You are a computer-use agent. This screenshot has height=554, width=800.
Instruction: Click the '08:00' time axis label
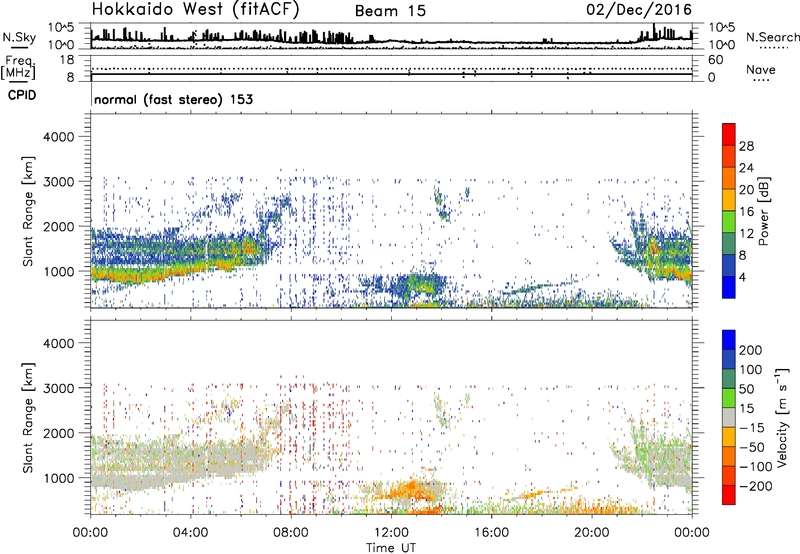click(291, 533)
